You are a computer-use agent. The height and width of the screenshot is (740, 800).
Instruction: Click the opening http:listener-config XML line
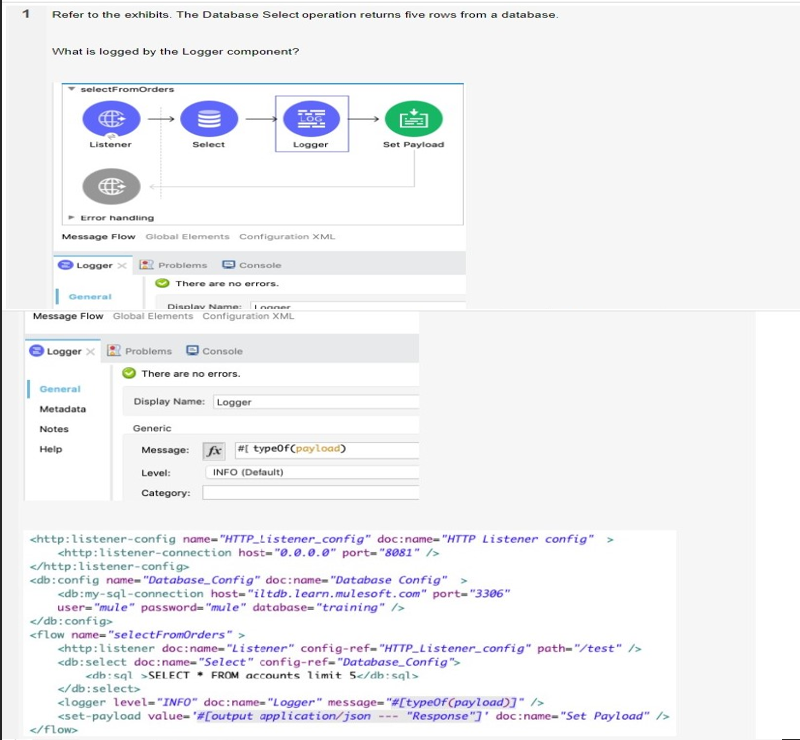(x=321, y=539)
